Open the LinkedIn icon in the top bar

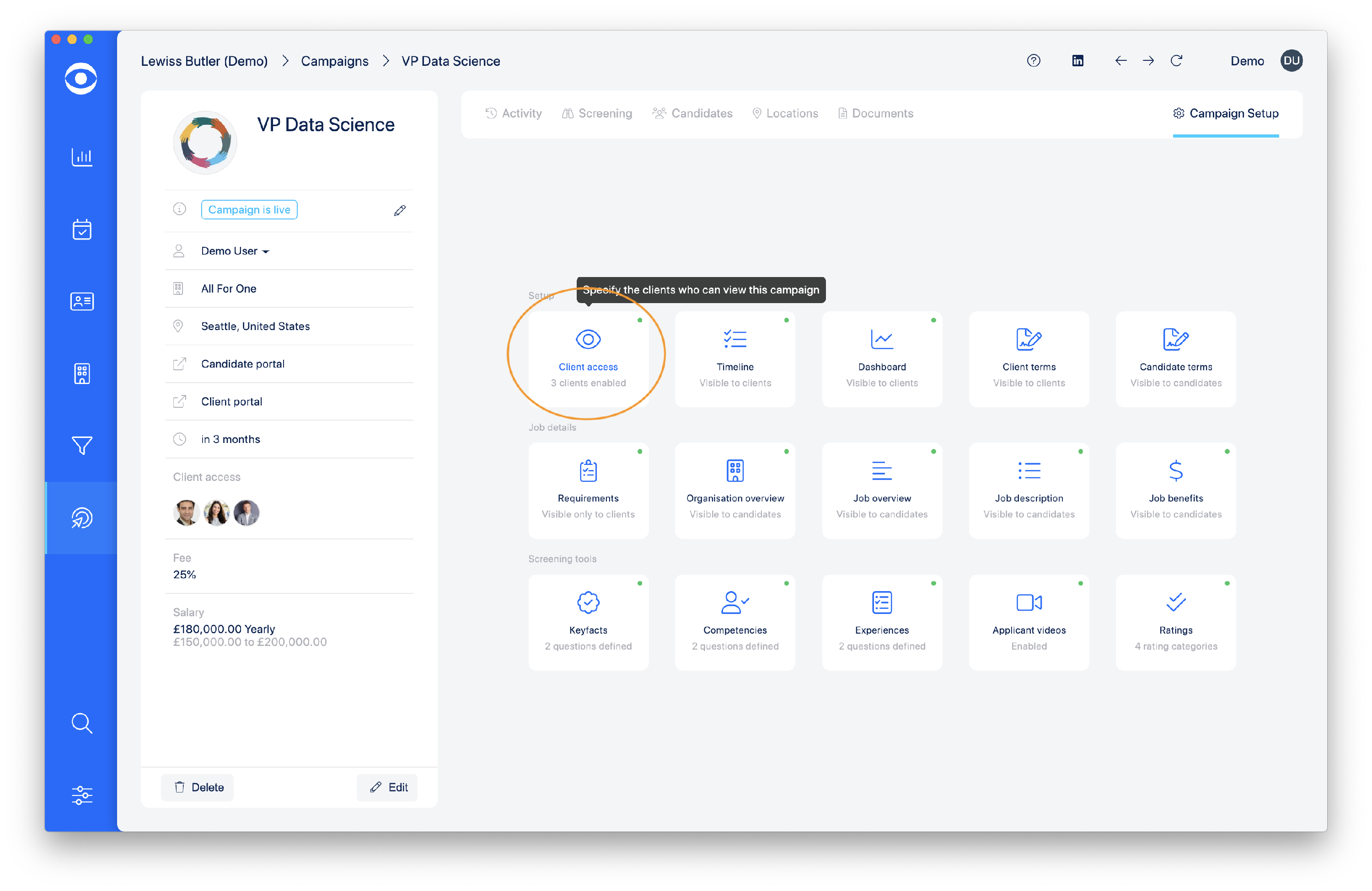tap(1077, 60)
